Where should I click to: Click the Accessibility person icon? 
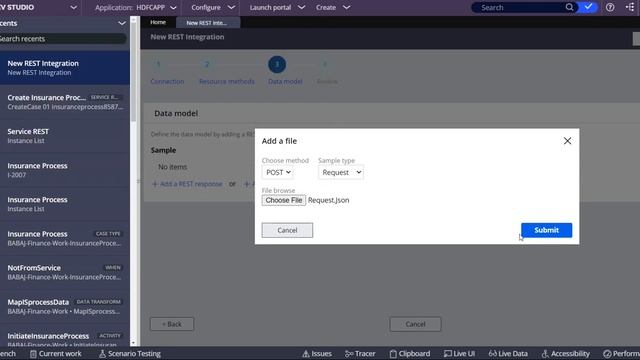(x=545, y=354)
